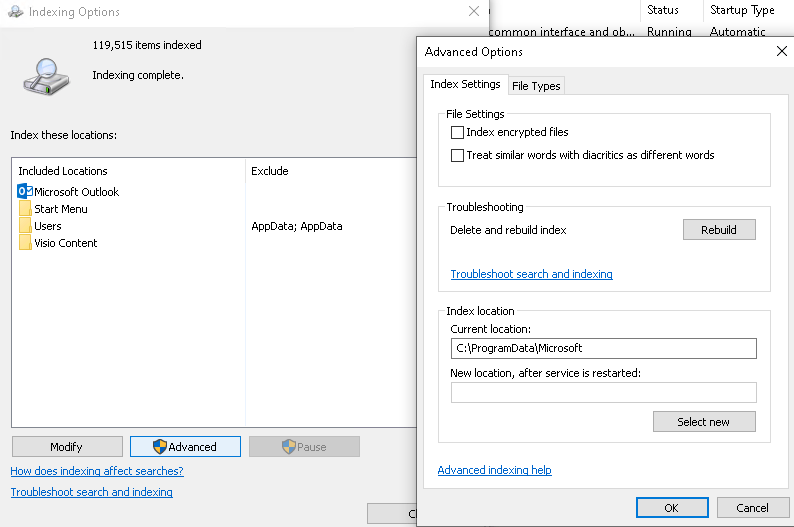Image resolution: width=794 pixels, height=527 pixels.
Task: Click the Visio Content folder icon
Action: [x=25, y=242]
